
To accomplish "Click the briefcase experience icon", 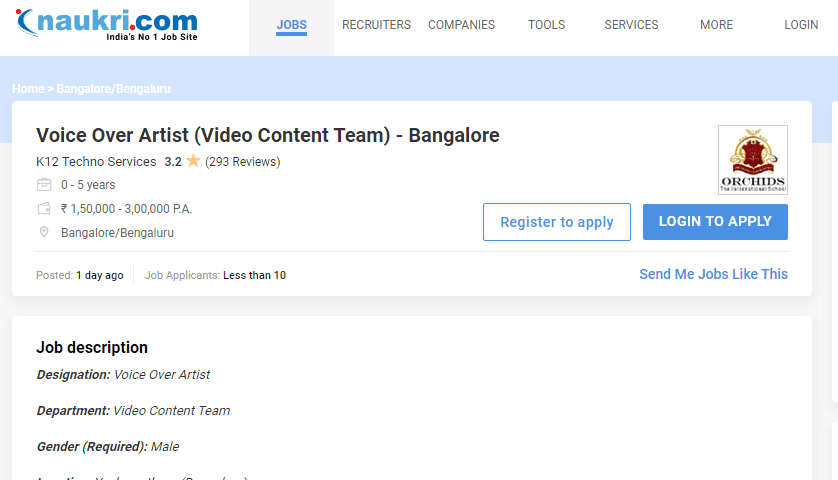I will [44, 184].
